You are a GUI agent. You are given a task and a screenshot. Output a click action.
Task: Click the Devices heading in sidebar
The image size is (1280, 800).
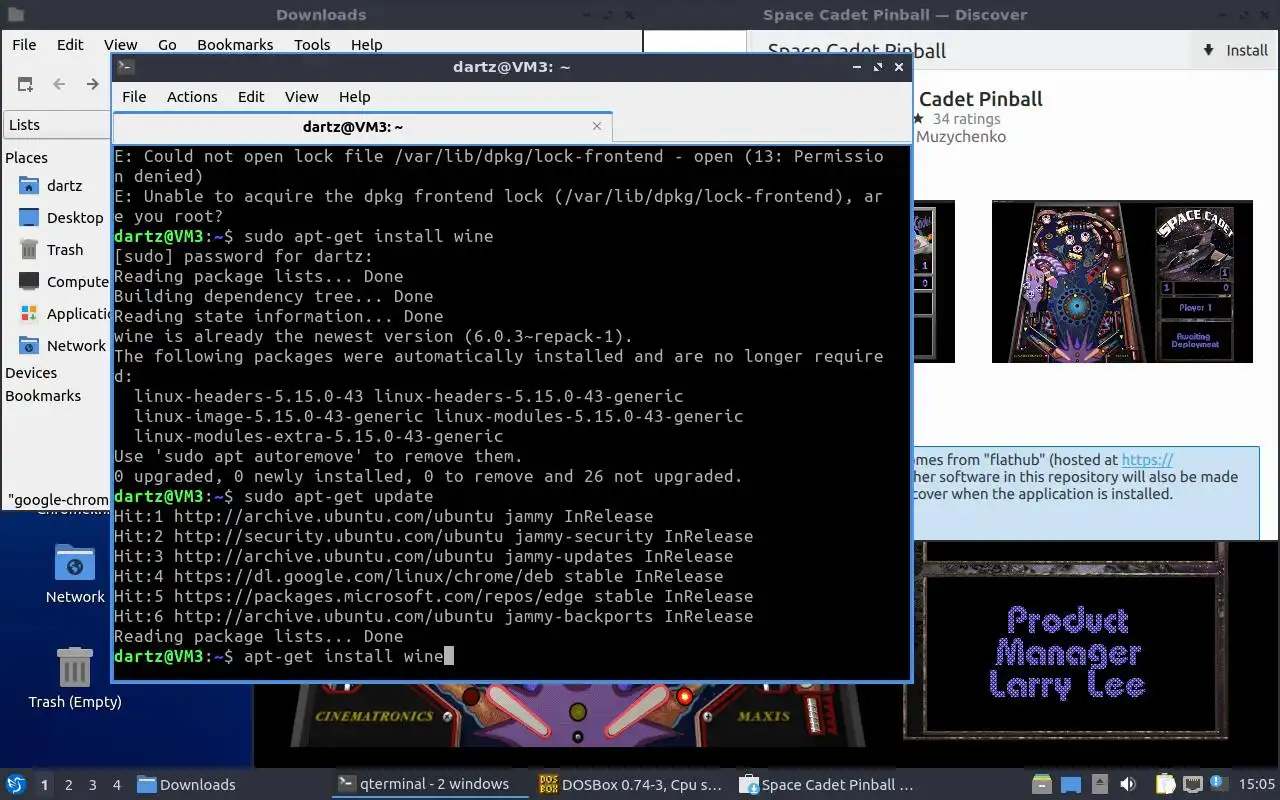click(x=31, y=373)
